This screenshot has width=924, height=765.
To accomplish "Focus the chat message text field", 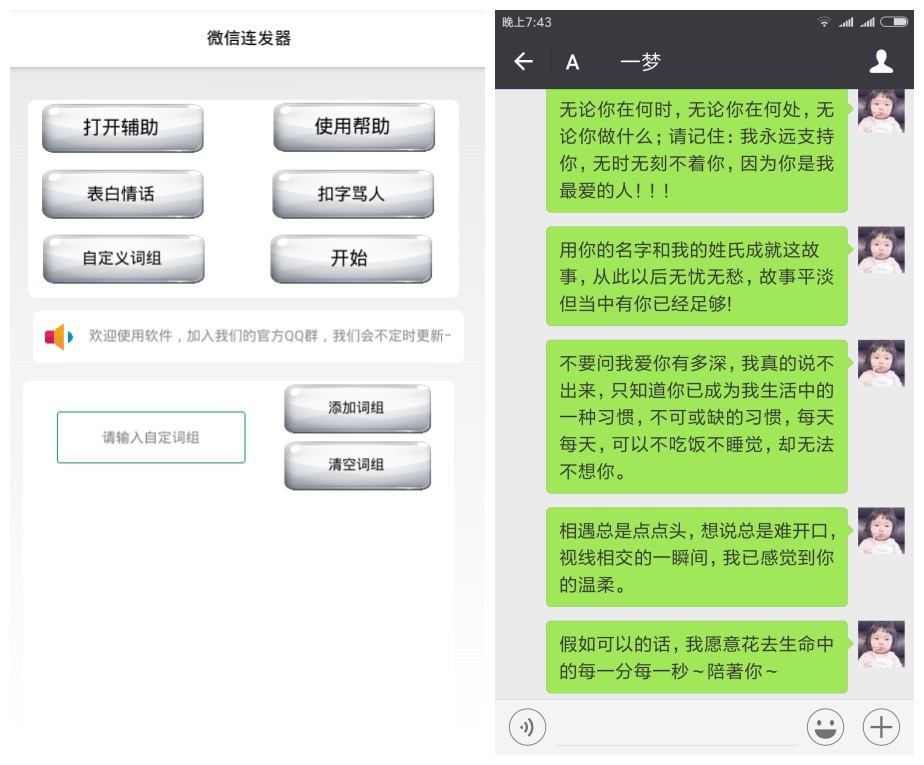I will [676, 728].
